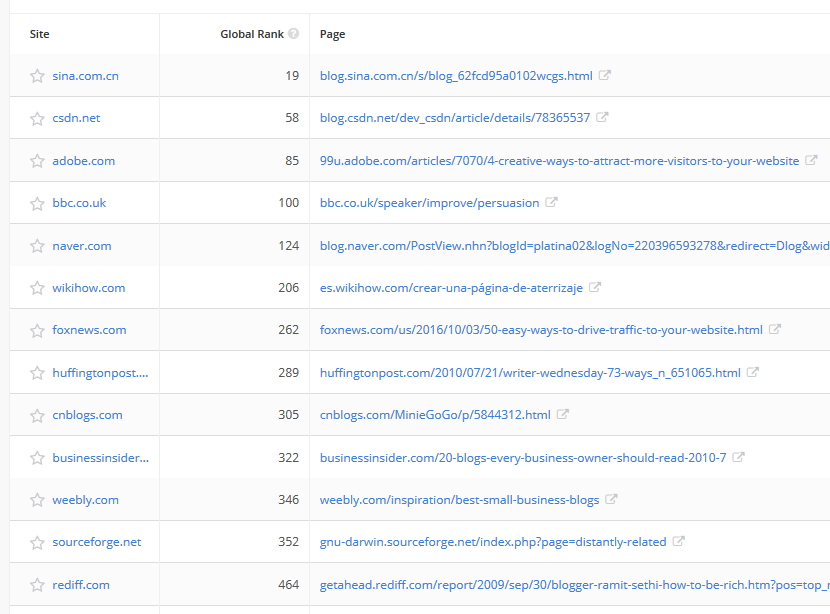Image resolution: width=830 pixels, height=614 pixels.
Task: Click the Page column header
Action: click(330, 33)
